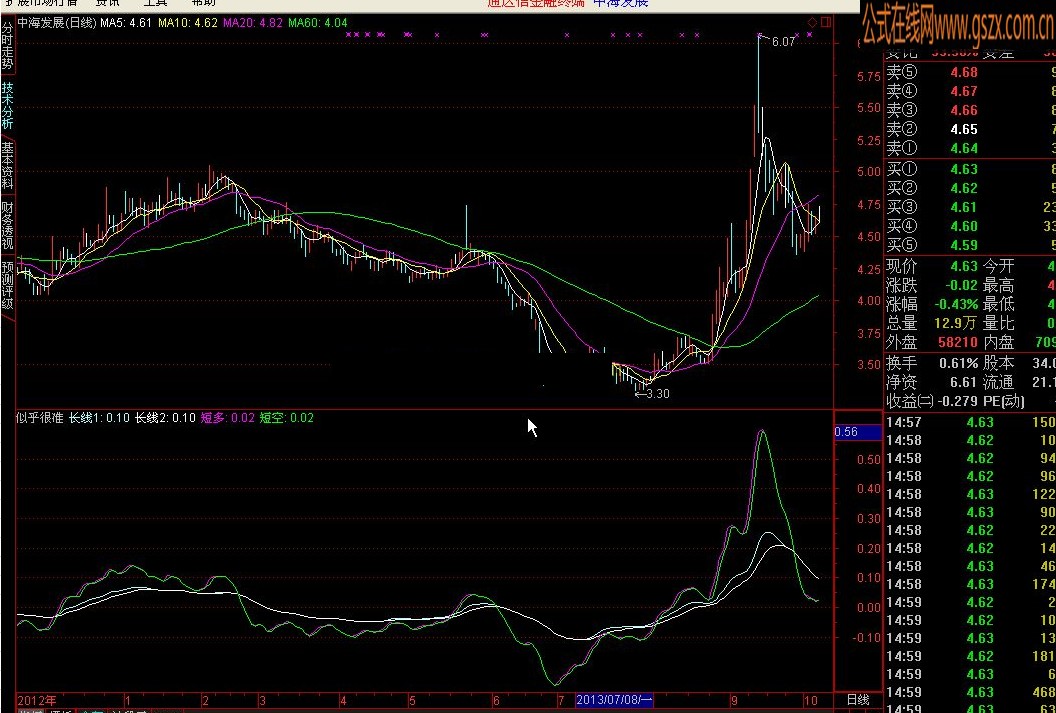The height and width of the screenshot is (713, 1056).
Task: Select the 卖③ 4.66 quote row
Action: (970, 110)
